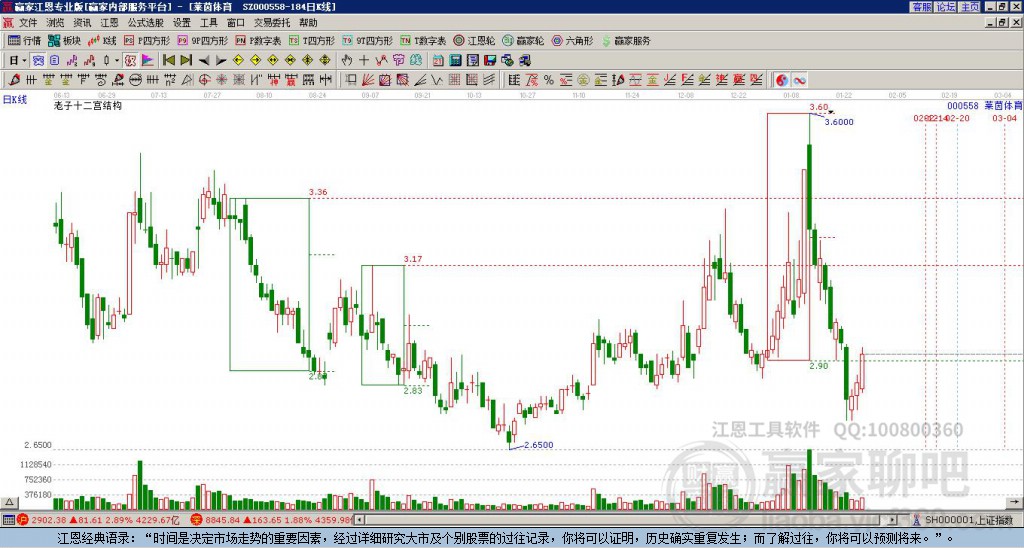Select the percent % retracement tool

coord(549,80)
